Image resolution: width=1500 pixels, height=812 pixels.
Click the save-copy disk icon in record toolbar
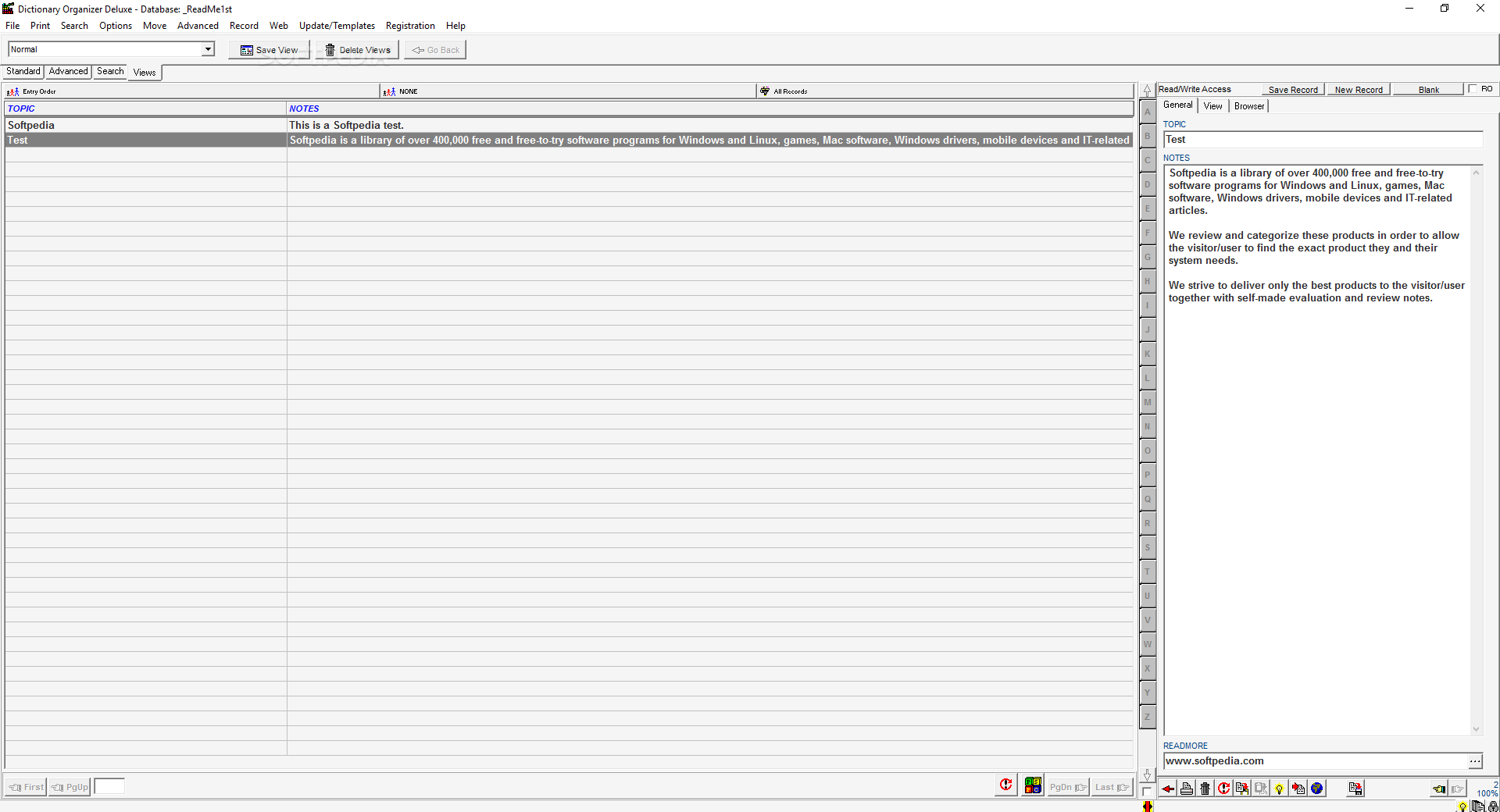pos(1355,789)
